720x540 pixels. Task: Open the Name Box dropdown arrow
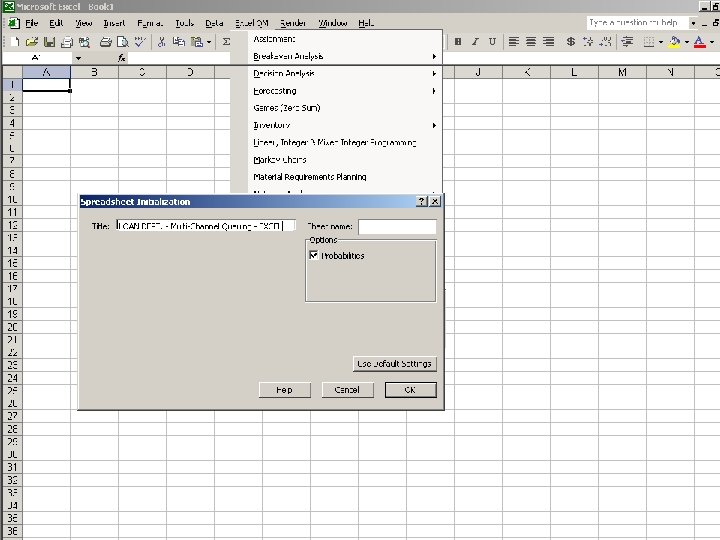click(78, 58)
